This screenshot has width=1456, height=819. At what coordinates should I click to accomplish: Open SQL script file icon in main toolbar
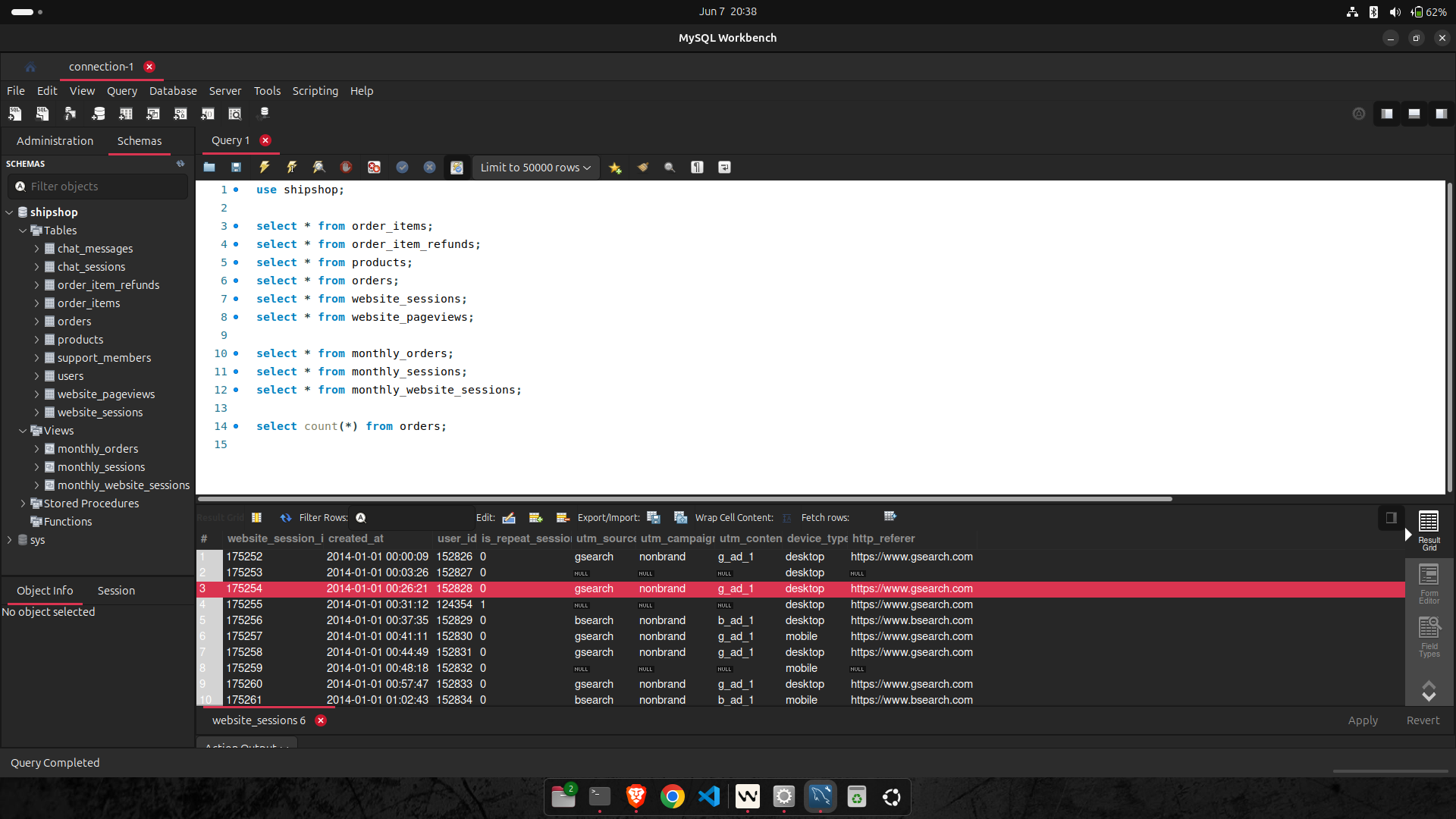42,114
